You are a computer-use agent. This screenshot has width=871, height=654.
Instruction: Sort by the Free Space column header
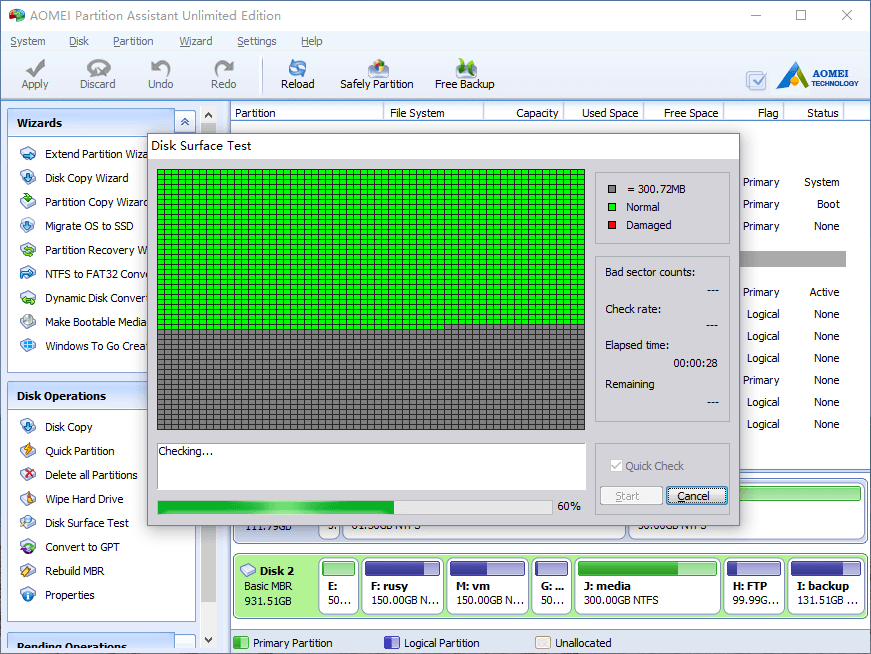coord(684,113)
